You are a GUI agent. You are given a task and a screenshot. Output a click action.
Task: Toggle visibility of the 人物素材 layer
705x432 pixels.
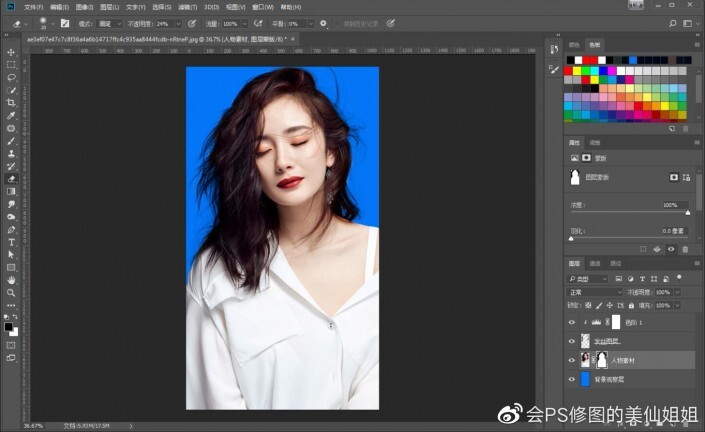pyautogui.click(x=572, y=360)
